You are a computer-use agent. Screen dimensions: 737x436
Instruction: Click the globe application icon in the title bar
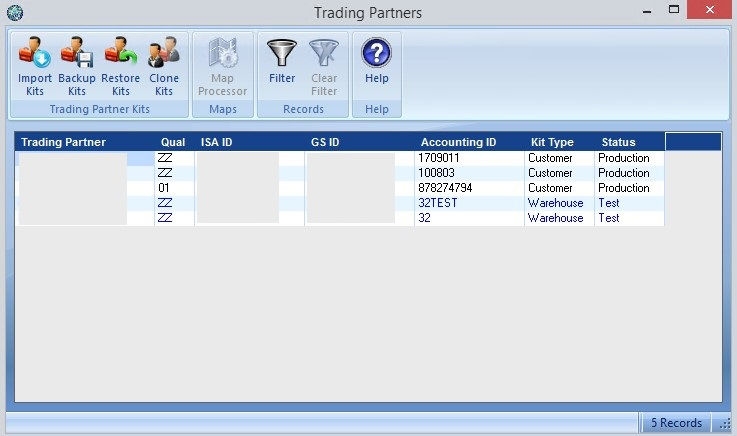(x=15, y=13)
